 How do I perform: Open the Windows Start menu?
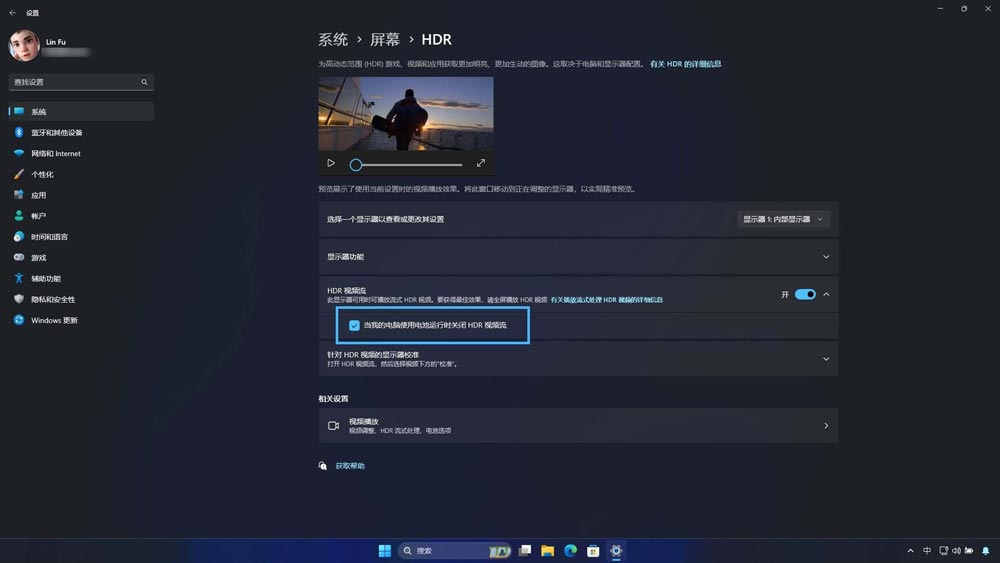coord(385,551)
